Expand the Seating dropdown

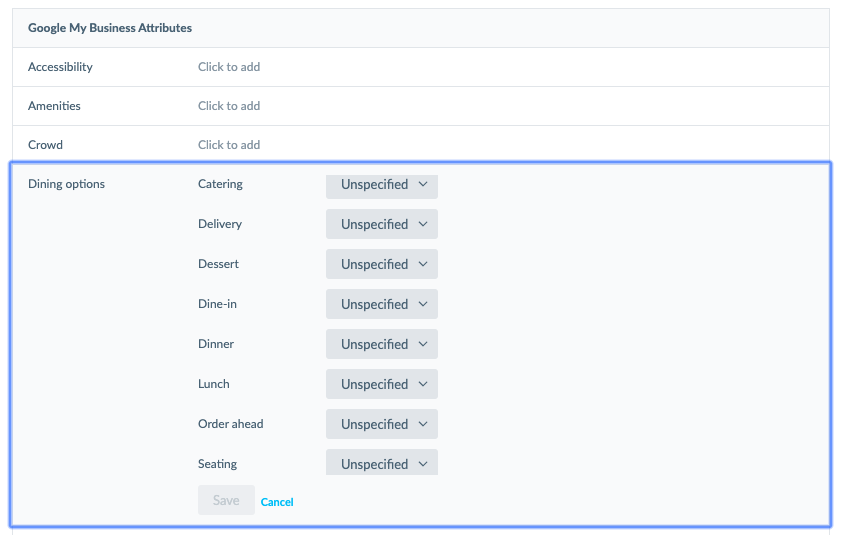381,463
